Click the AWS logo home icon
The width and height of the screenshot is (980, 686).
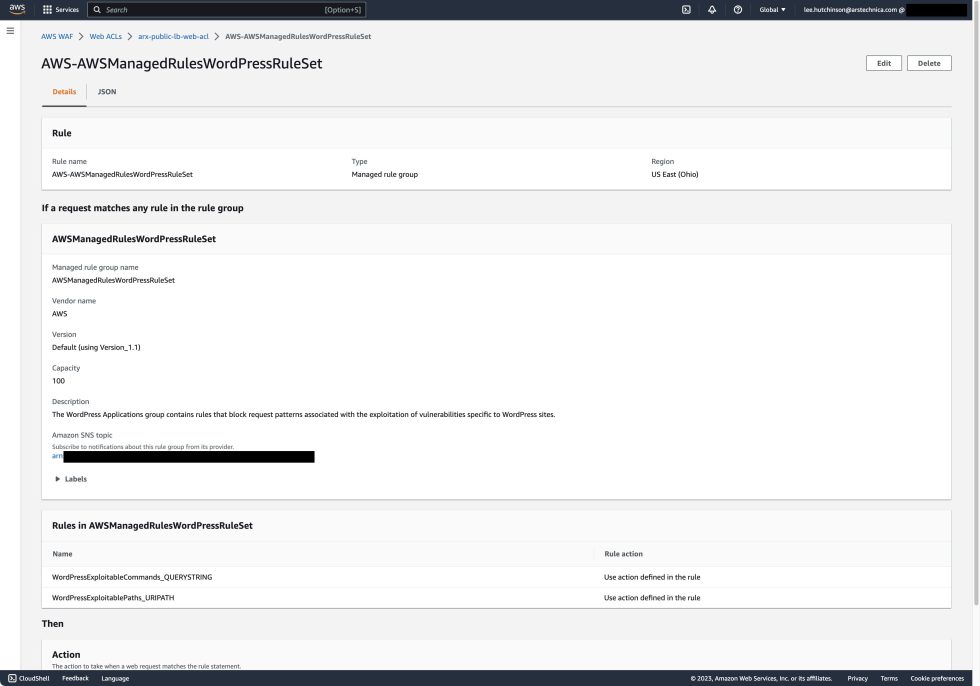coord(17,9)
